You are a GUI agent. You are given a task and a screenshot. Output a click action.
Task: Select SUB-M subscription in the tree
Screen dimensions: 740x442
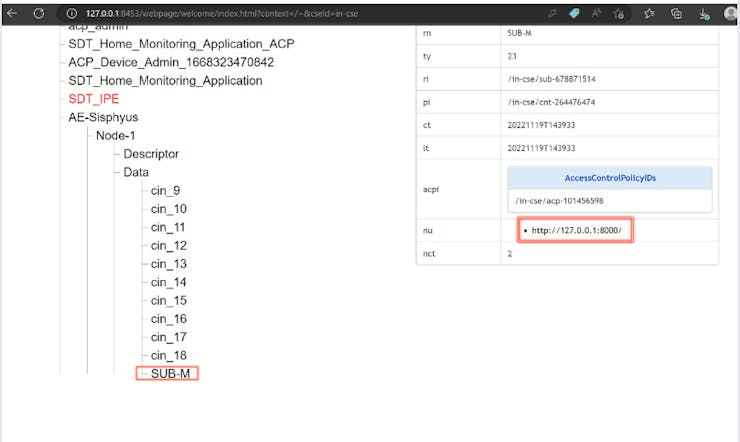point(170,374)
